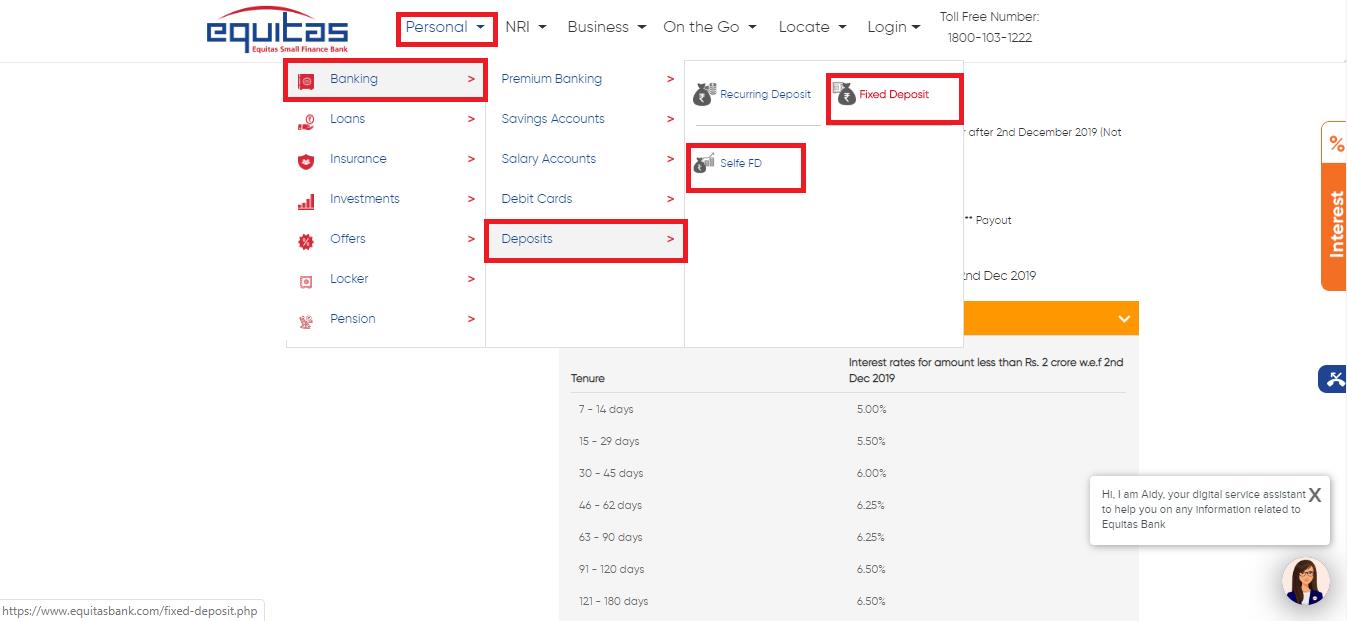This screenshot has height=621, width=1347.
Task: Expand the Locate dropdown menu
Action: [812, 28]
